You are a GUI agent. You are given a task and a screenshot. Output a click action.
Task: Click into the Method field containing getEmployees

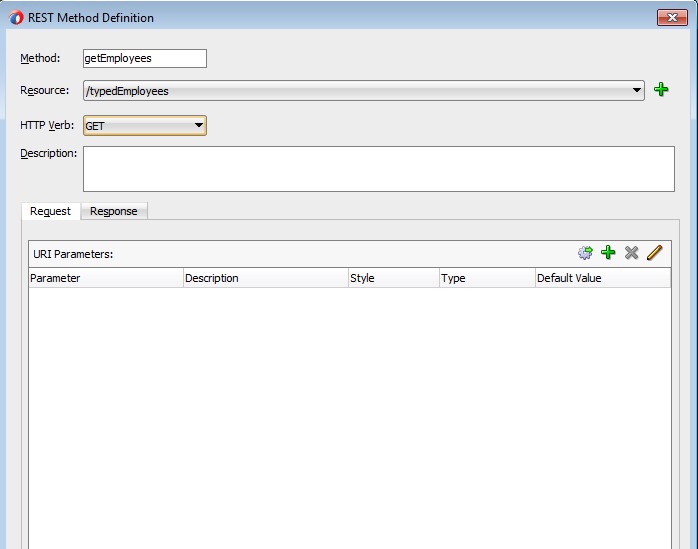144,58
